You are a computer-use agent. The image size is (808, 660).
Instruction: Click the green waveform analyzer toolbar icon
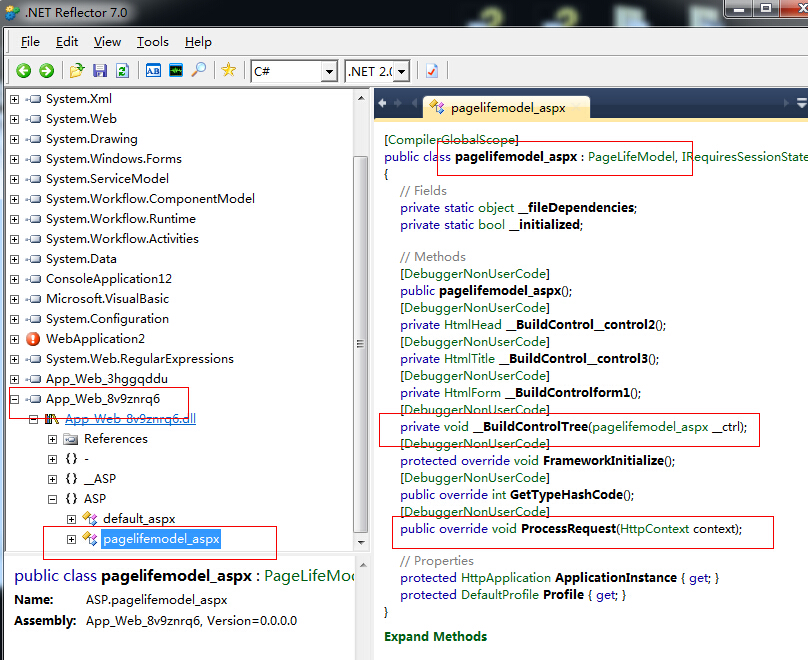[x=176, y=70]
